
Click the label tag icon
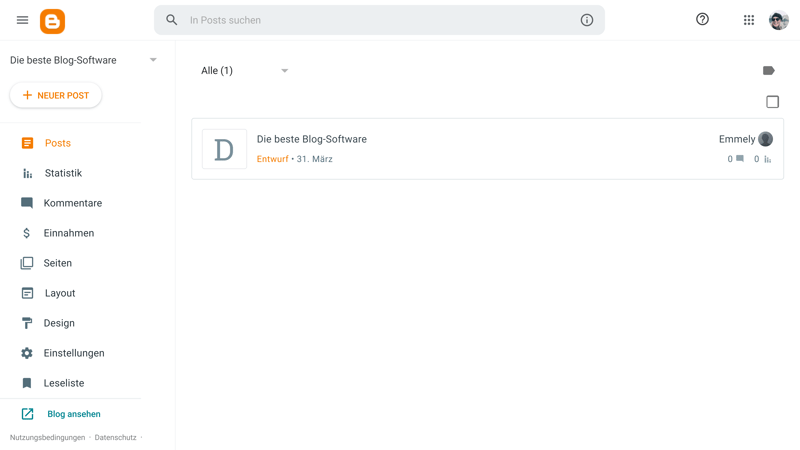coord(768,70)
